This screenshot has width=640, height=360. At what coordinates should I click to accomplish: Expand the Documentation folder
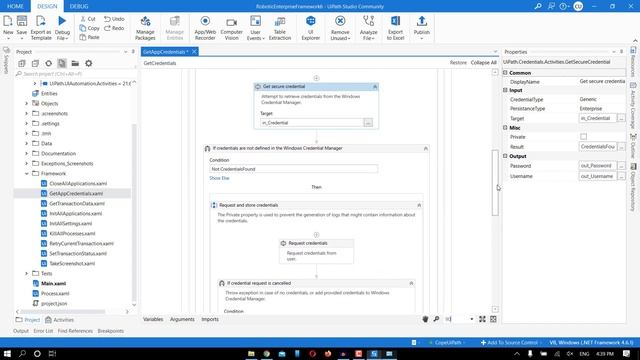(x=27, y=153)
